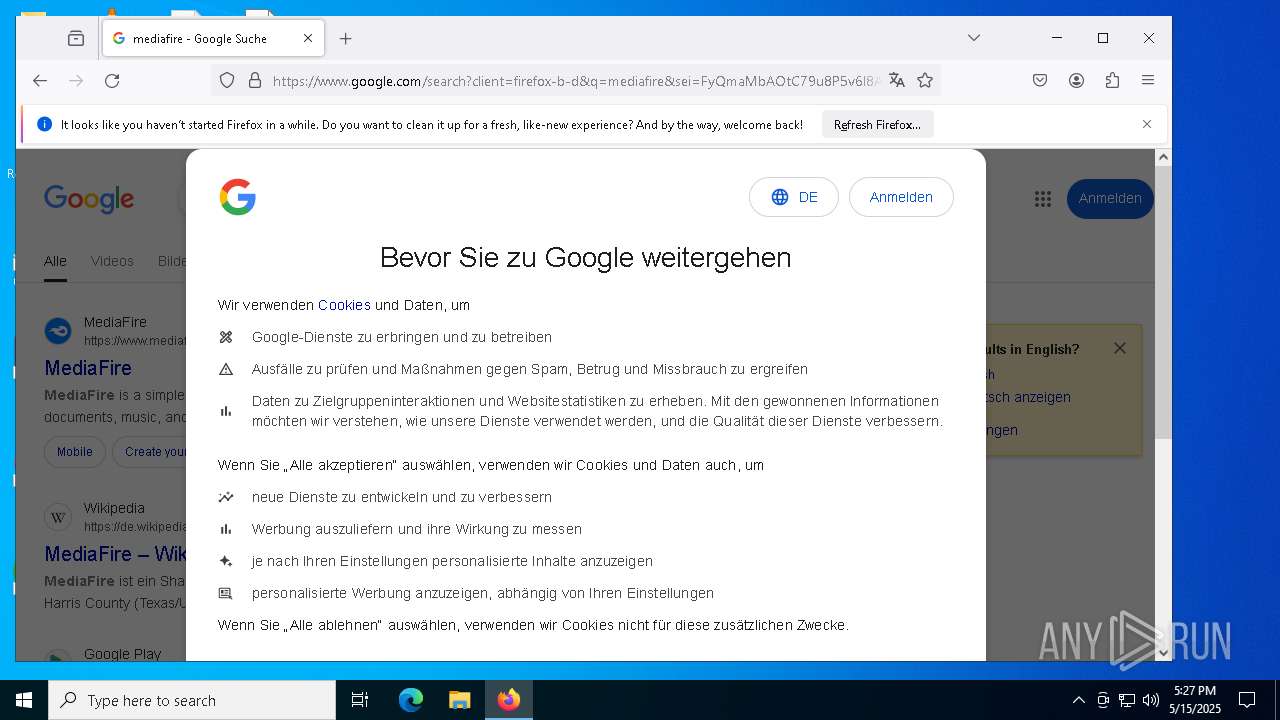
Task: Select the Alle search tab
Action: pos(55,261)
